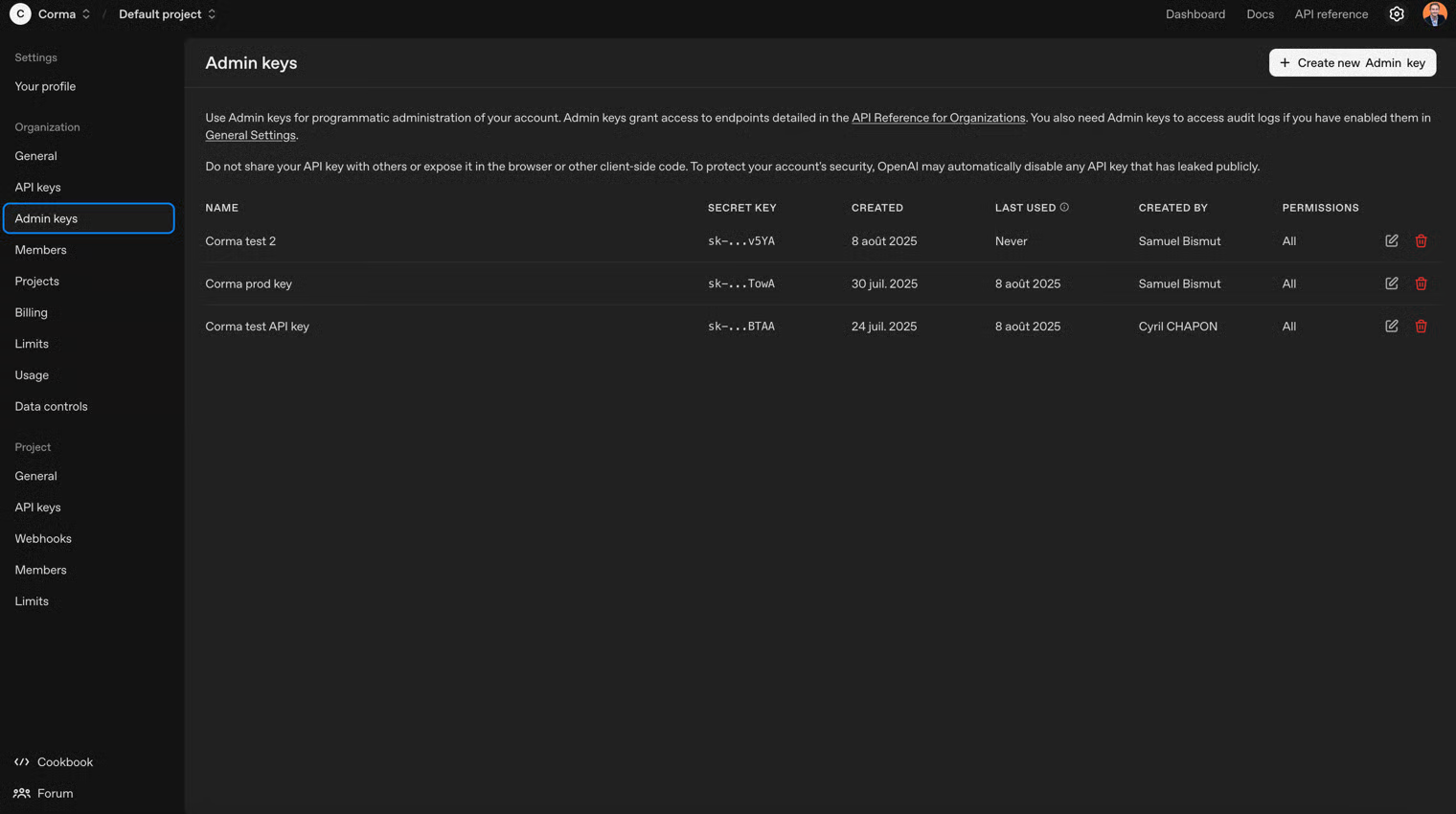This screenshot has height=814, width=1456.
Task: Go to Webhooks in Project section
Action: pos(43,539)
